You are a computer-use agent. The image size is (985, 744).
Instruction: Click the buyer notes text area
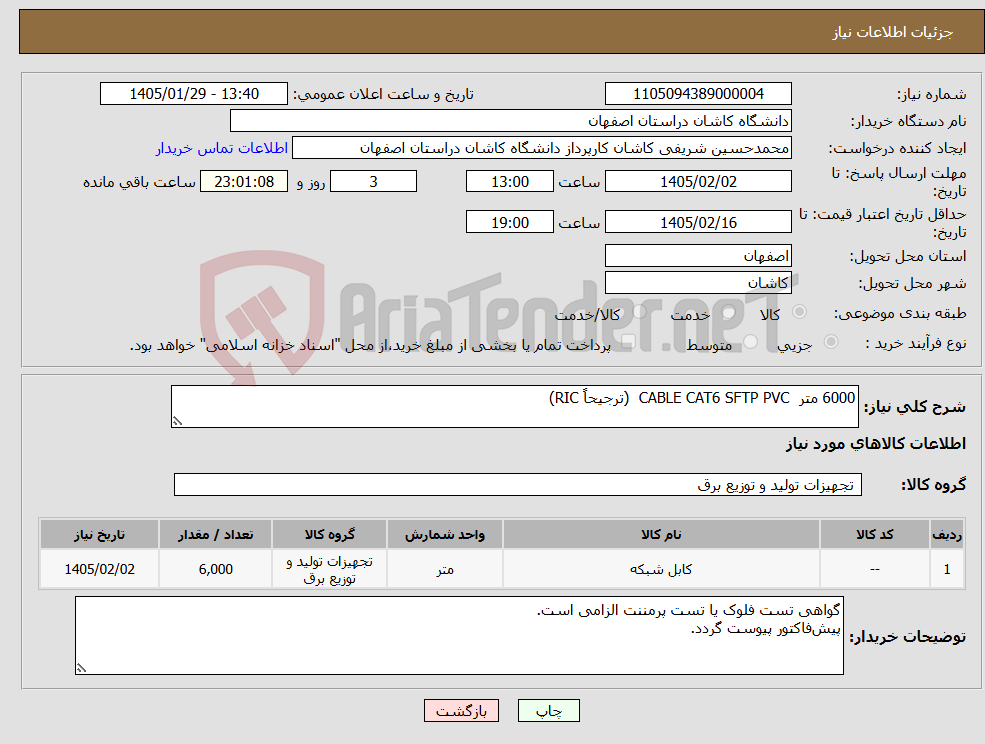click(459, 635)
